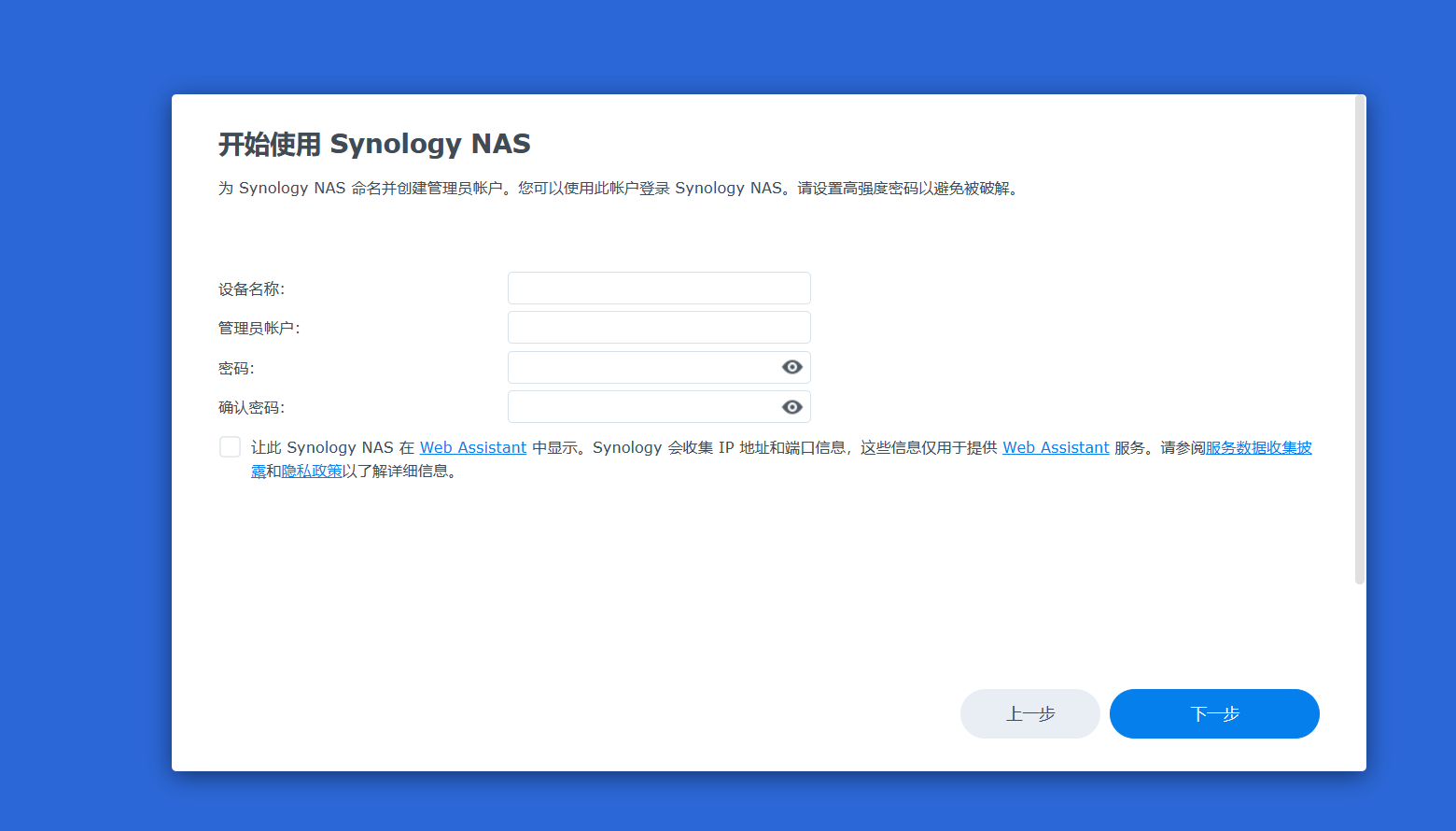The image size is (1456, 831).
Task: Click the 下一步 button
Action: point(1214,713)
